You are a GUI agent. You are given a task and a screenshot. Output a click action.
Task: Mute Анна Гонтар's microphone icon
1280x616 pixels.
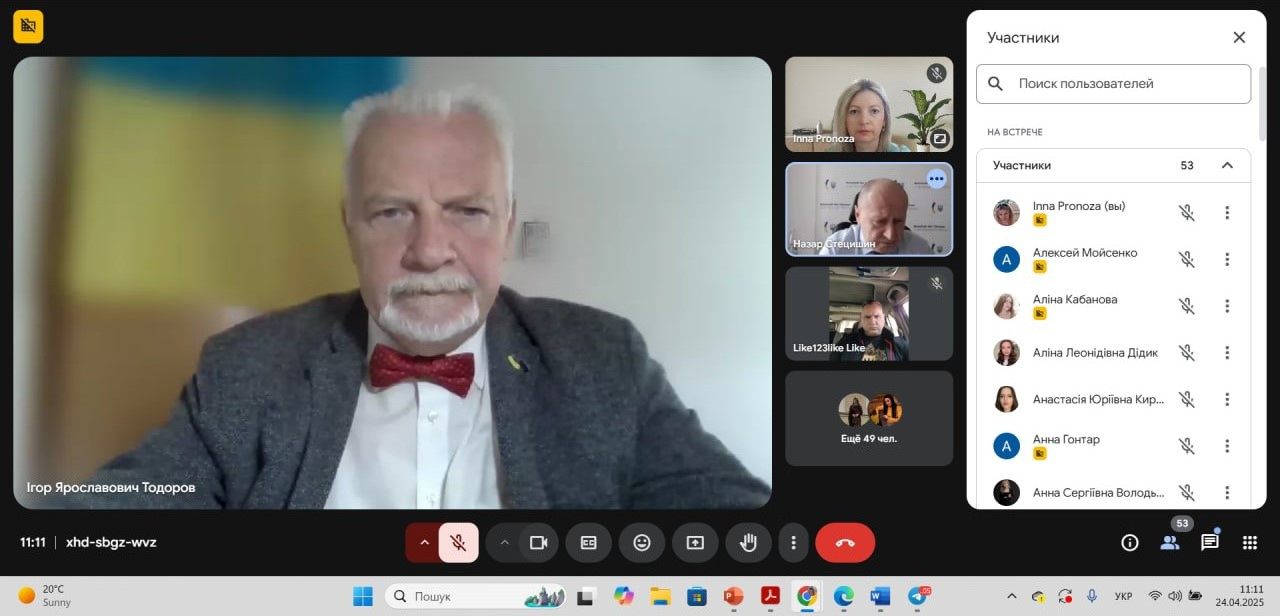point(1186,446)
